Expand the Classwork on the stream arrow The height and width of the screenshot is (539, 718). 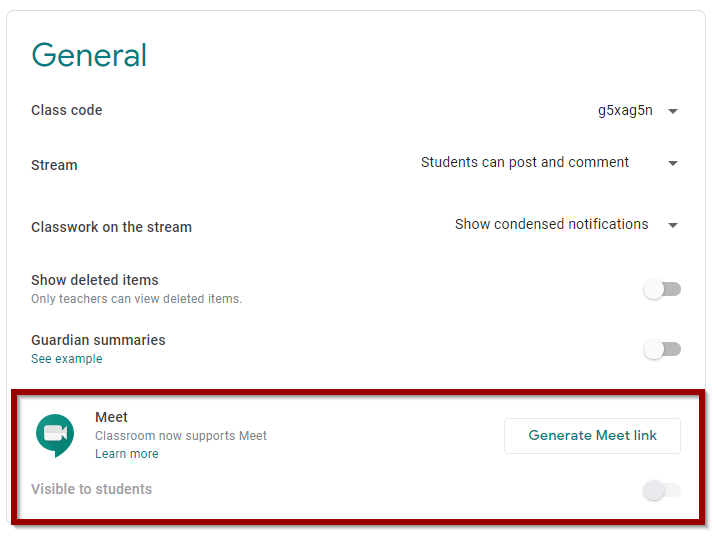coord(673,225)
